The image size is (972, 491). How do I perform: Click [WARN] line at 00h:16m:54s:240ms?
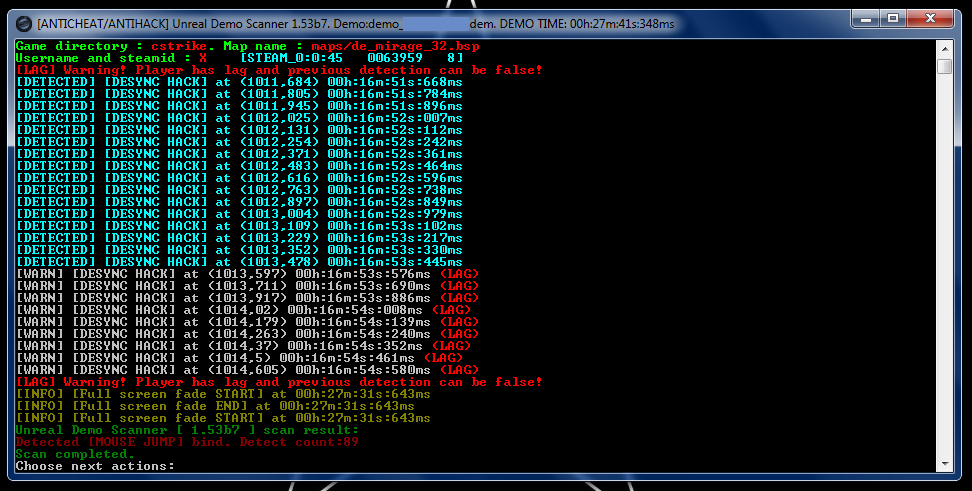click(x=247, y=334)
